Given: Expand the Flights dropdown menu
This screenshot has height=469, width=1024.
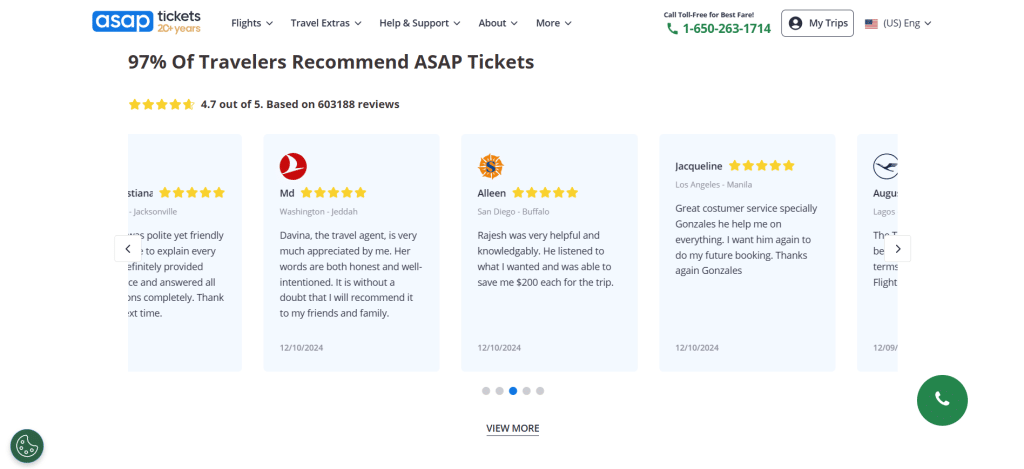Looking at the screenshot, I should [252, 23].
